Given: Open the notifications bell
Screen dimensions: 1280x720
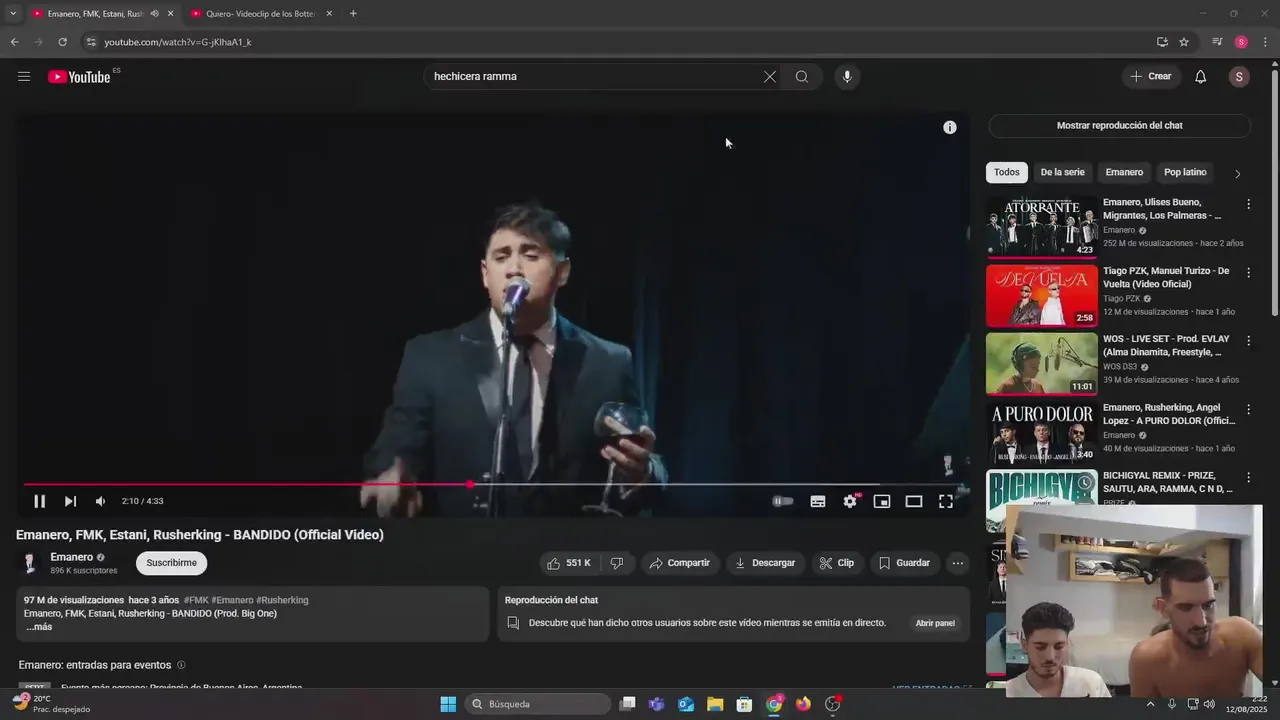Looking at the screenshot, I should [1201, 76].
